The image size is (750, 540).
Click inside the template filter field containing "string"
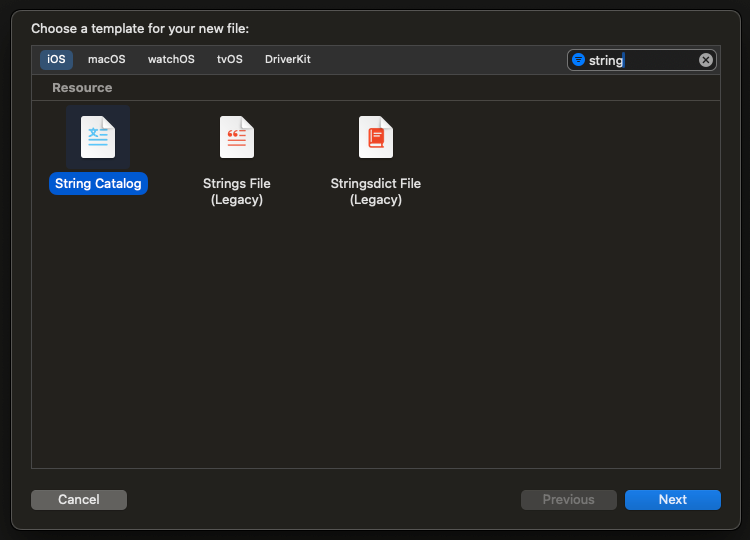pos(642,60)
